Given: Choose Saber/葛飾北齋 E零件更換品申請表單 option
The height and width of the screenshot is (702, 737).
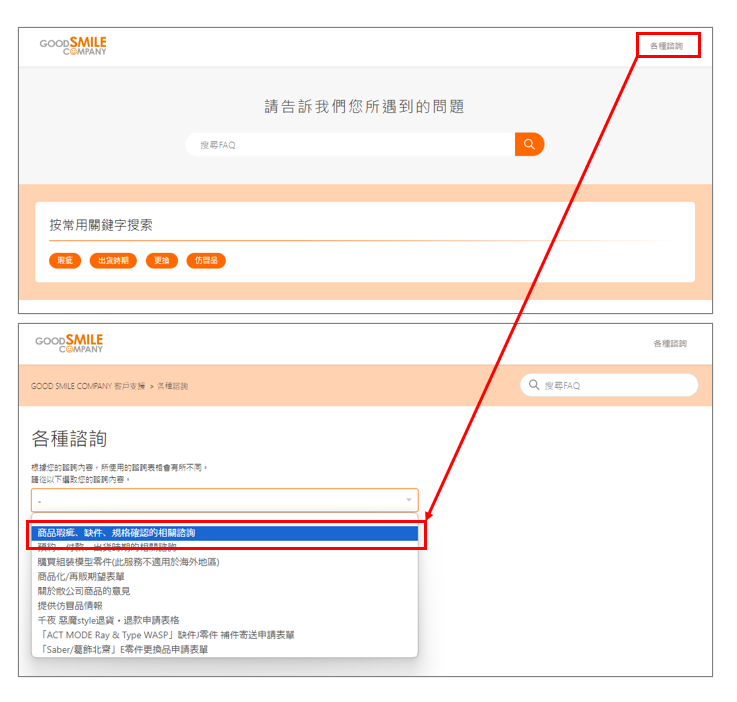Looking at the screenshot, I should 225,649.
